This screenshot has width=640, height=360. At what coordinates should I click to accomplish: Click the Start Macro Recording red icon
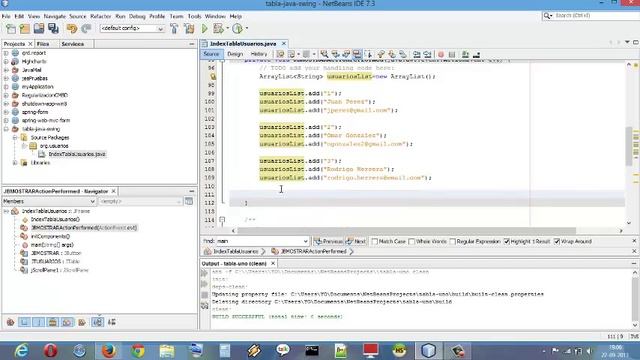click(x=441, y=54)
